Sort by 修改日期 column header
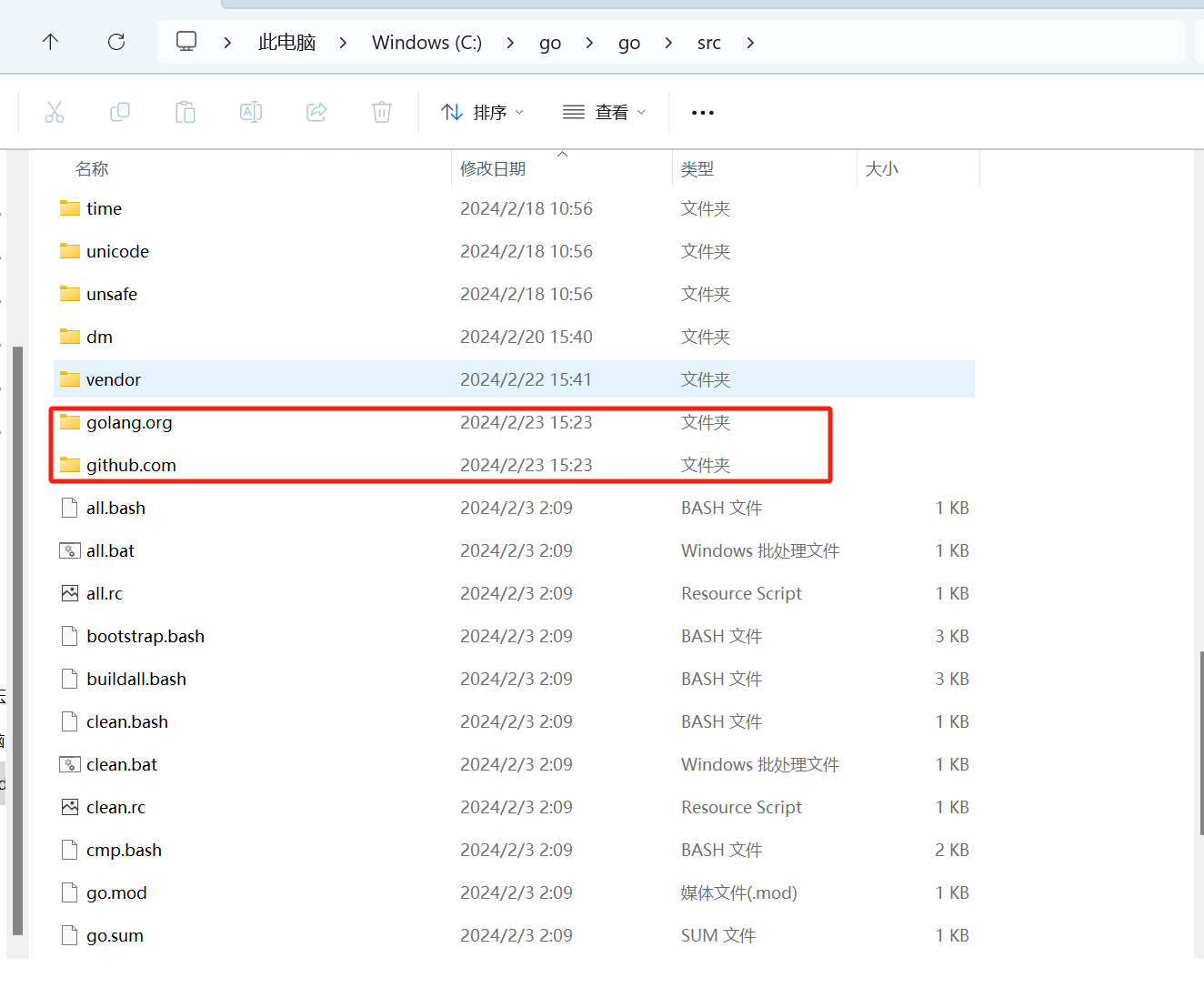1204x988 pixels. pos(493,169)
